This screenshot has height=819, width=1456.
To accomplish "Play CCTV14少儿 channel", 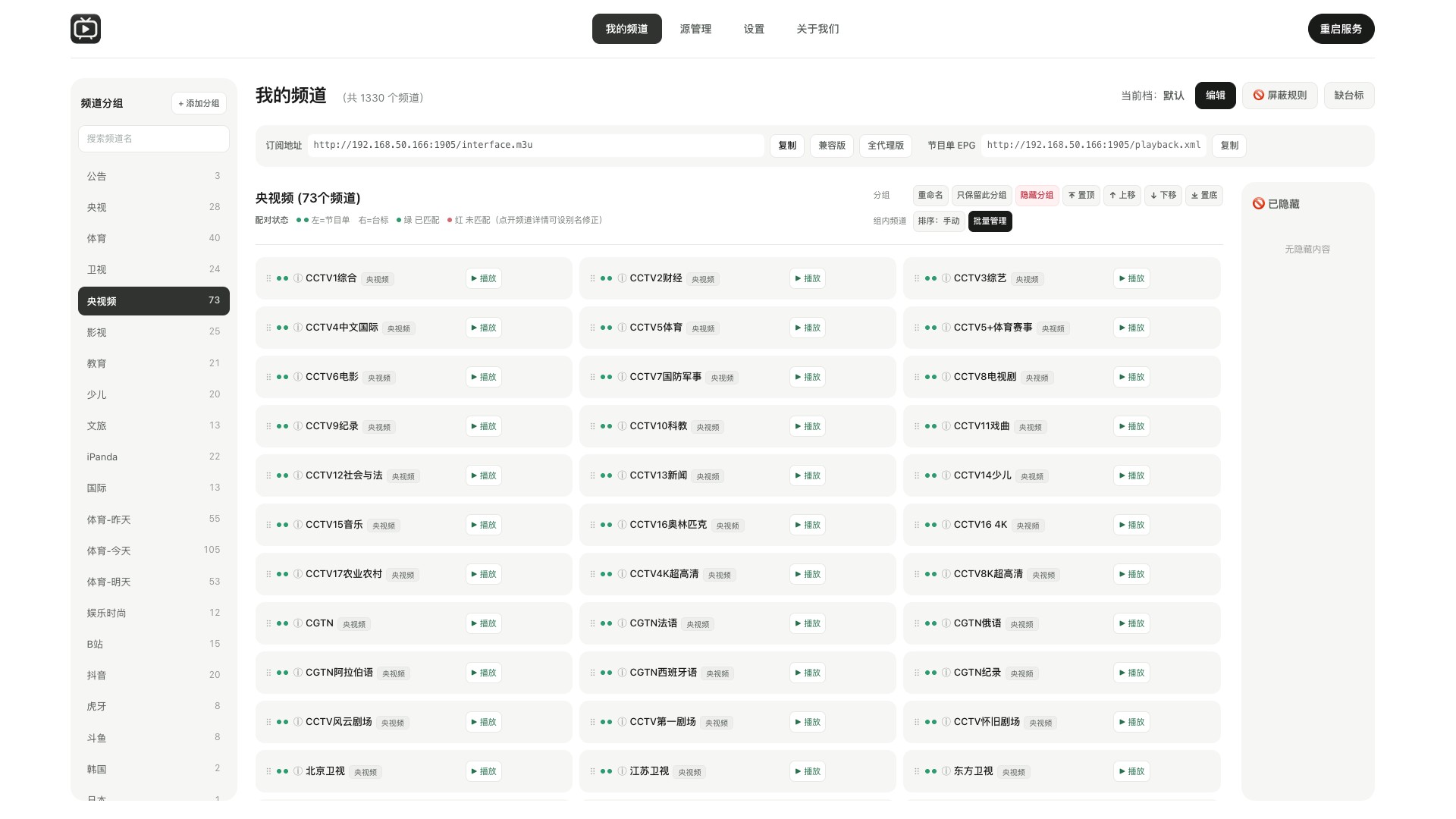I will click(1131, 475).
